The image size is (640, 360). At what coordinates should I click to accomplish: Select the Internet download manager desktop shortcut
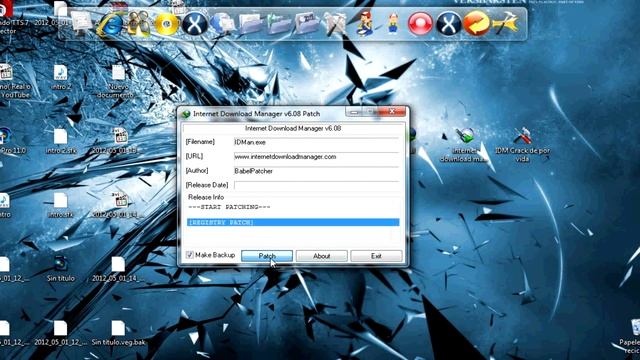(464, 145)
